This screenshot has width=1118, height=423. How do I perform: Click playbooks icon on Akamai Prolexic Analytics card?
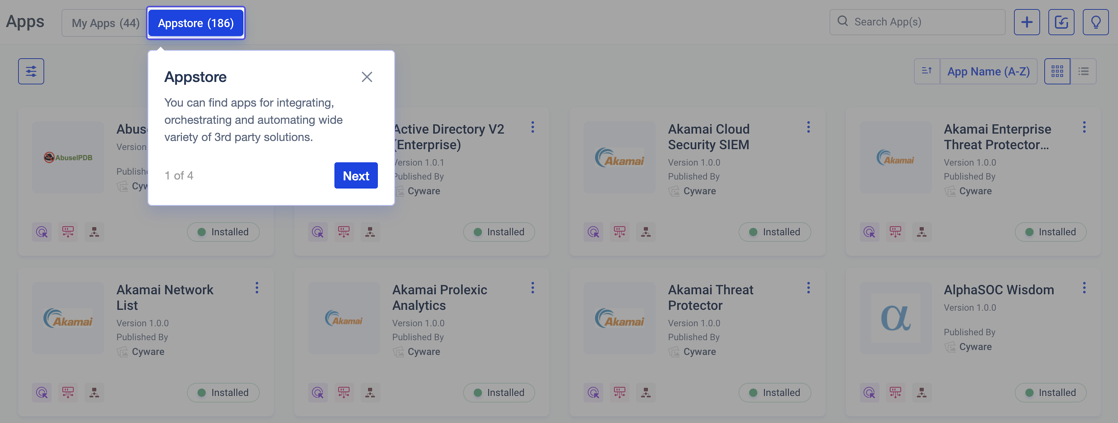click(x=344, y=393)
